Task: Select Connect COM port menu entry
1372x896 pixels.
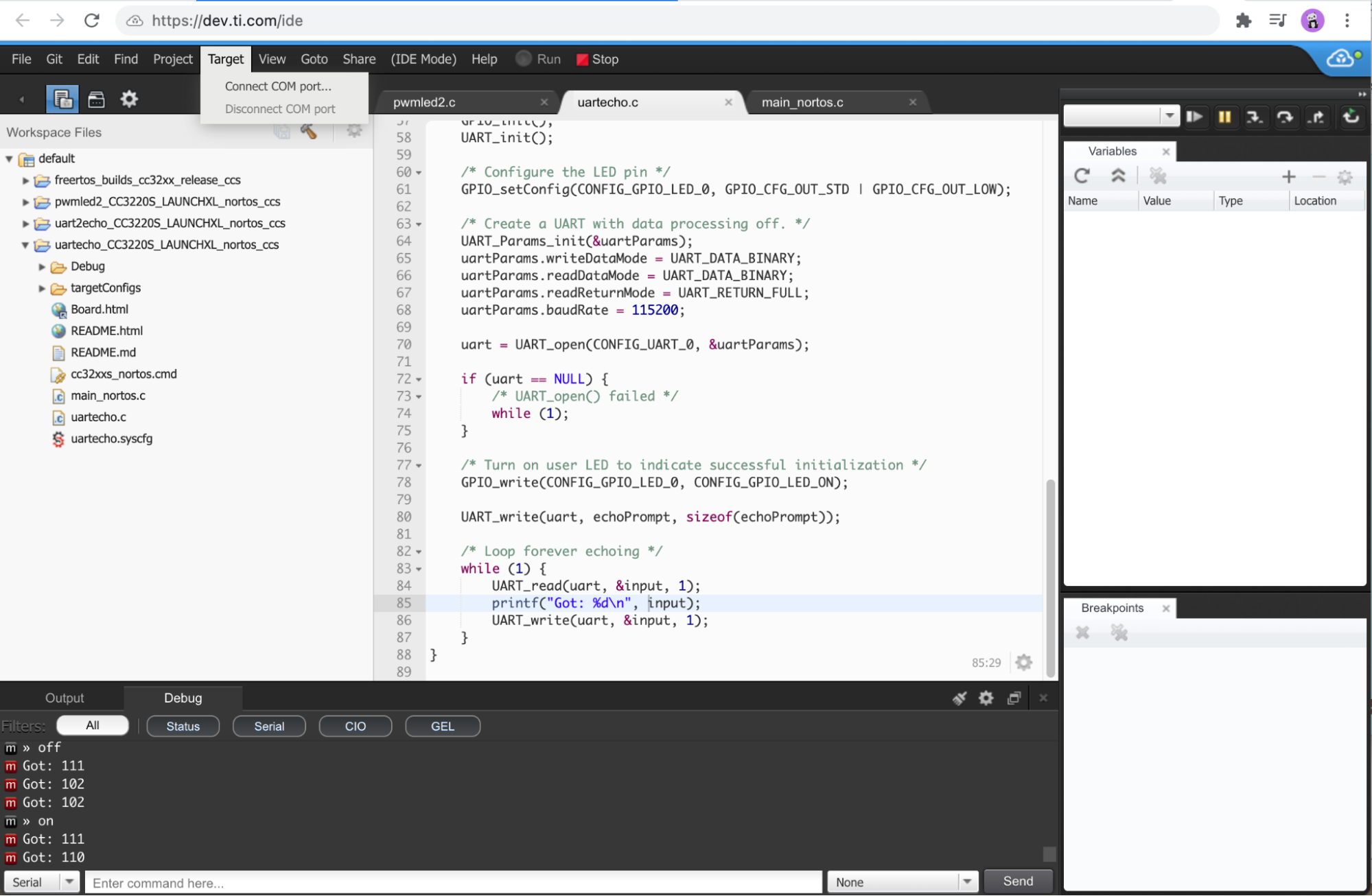Action: (278, 86)
